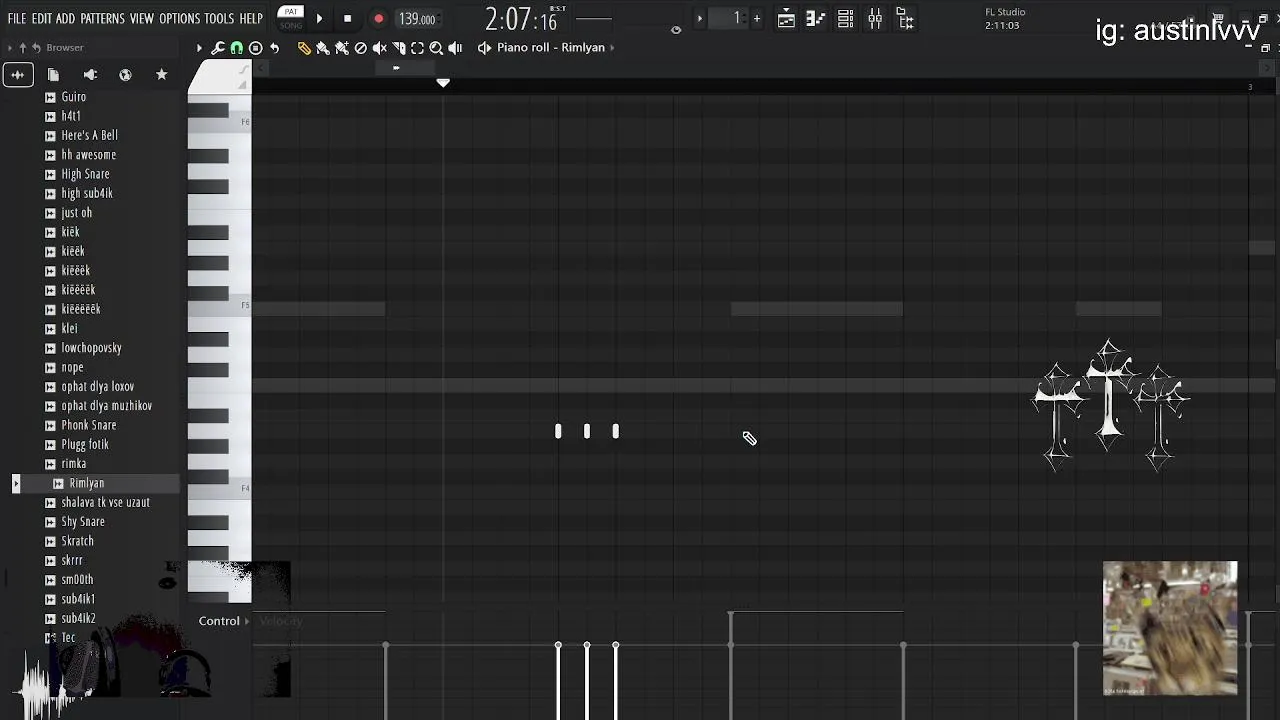
Task: Open the EDIT menu
Action: coord(41,18)
